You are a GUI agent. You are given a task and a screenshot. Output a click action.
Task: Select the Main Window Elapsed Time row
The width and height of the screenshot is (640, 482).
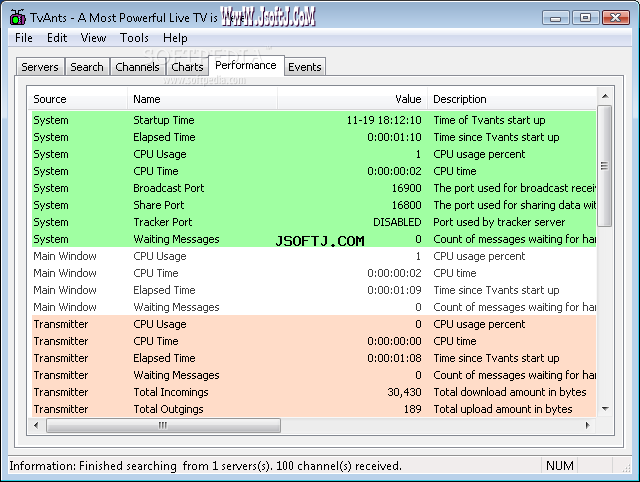(x=313, y=290)
